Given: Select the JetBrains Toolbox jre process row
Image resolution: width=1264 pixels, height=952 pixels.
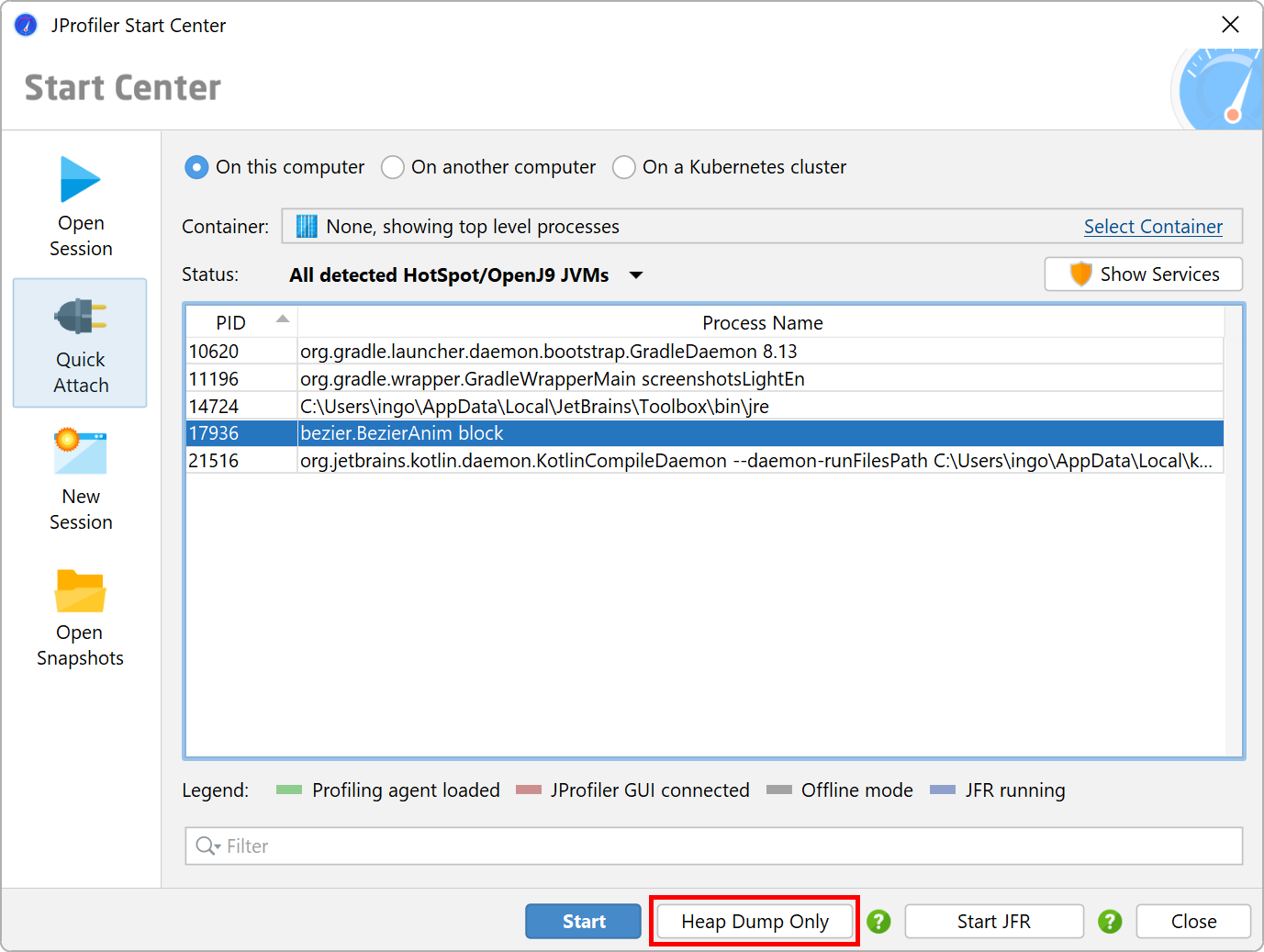Looking at the screenshot, I should (x=705, y=406).
